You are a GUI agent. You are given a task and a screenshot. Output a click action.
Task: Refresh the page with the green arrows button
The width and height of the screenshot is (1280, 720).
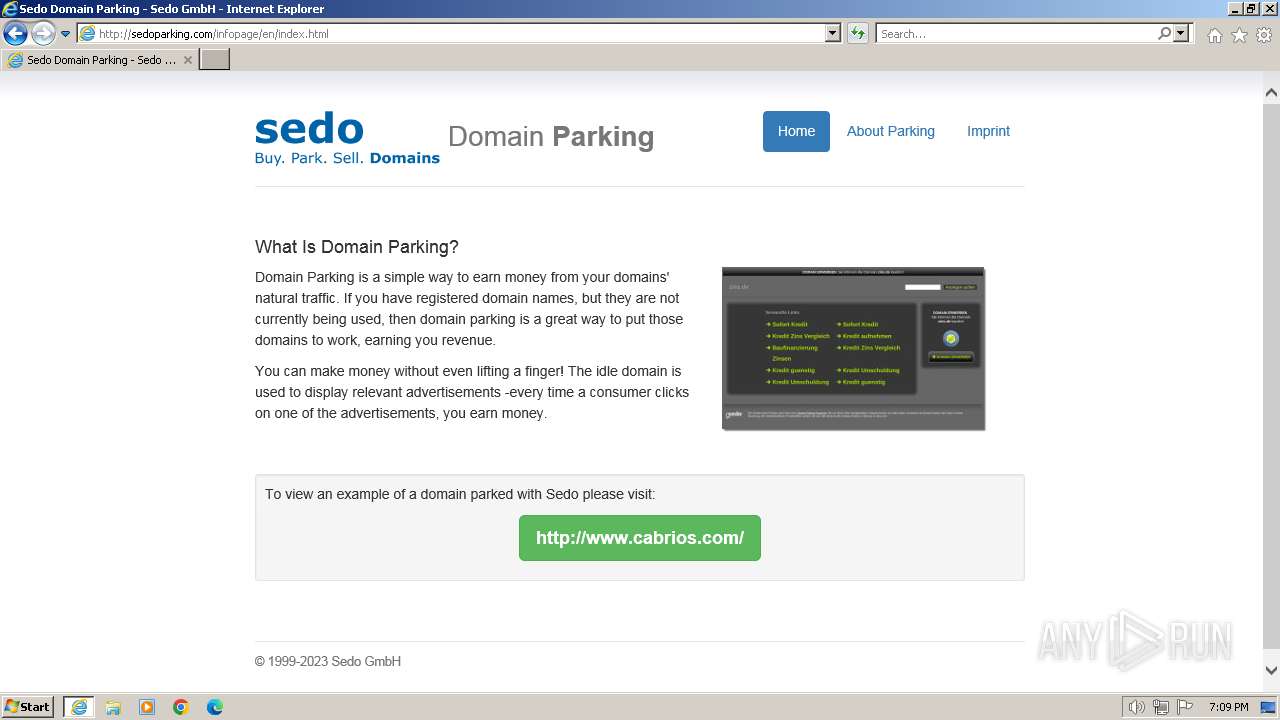(x=858, y=33)
